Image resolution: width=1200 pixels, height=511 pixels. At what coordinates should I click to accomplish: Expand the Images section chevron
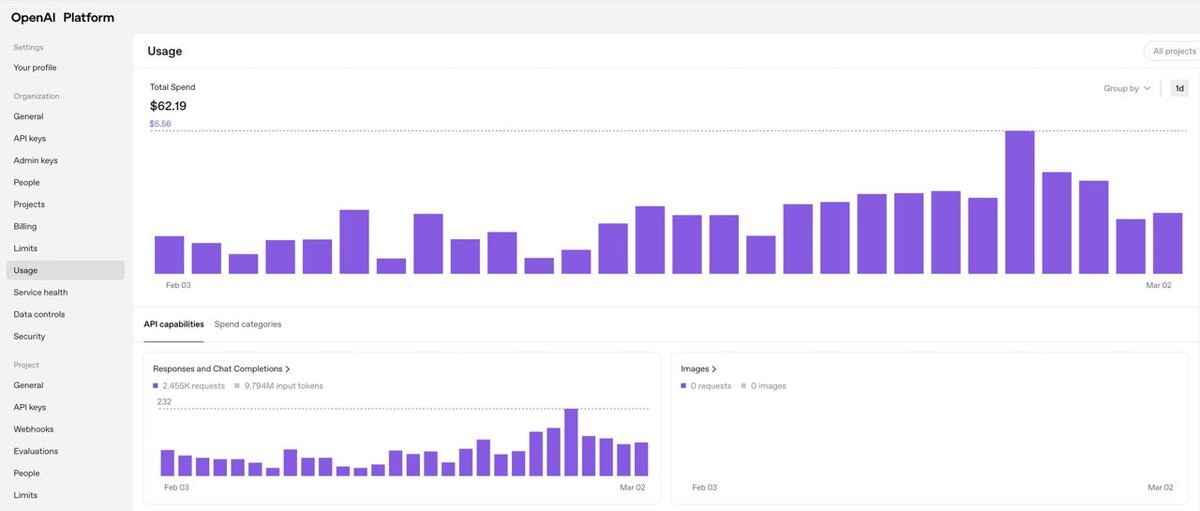714,369
